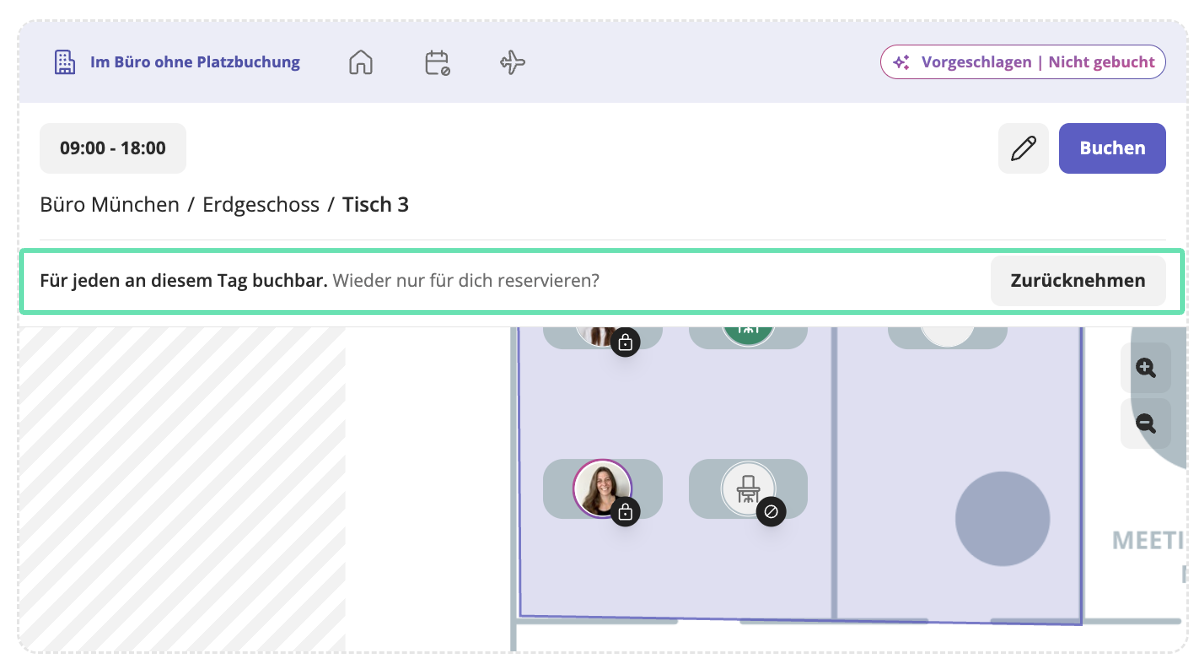Zoom in on the floor plan

point(1146,368)
